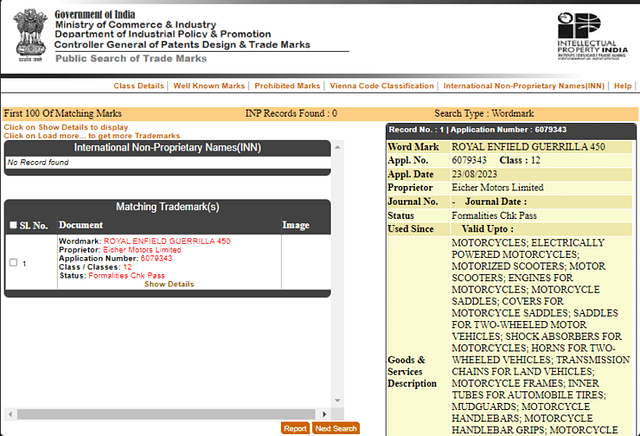Click 'First 100 Of Matching Marks' text
Screen dimensions: 640x436
tap(63, 113)
